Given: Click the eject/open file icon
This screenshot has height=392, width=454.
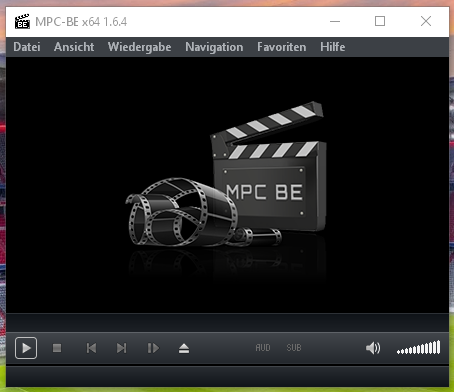Looking at the screenshot, I should coord(184,348).
